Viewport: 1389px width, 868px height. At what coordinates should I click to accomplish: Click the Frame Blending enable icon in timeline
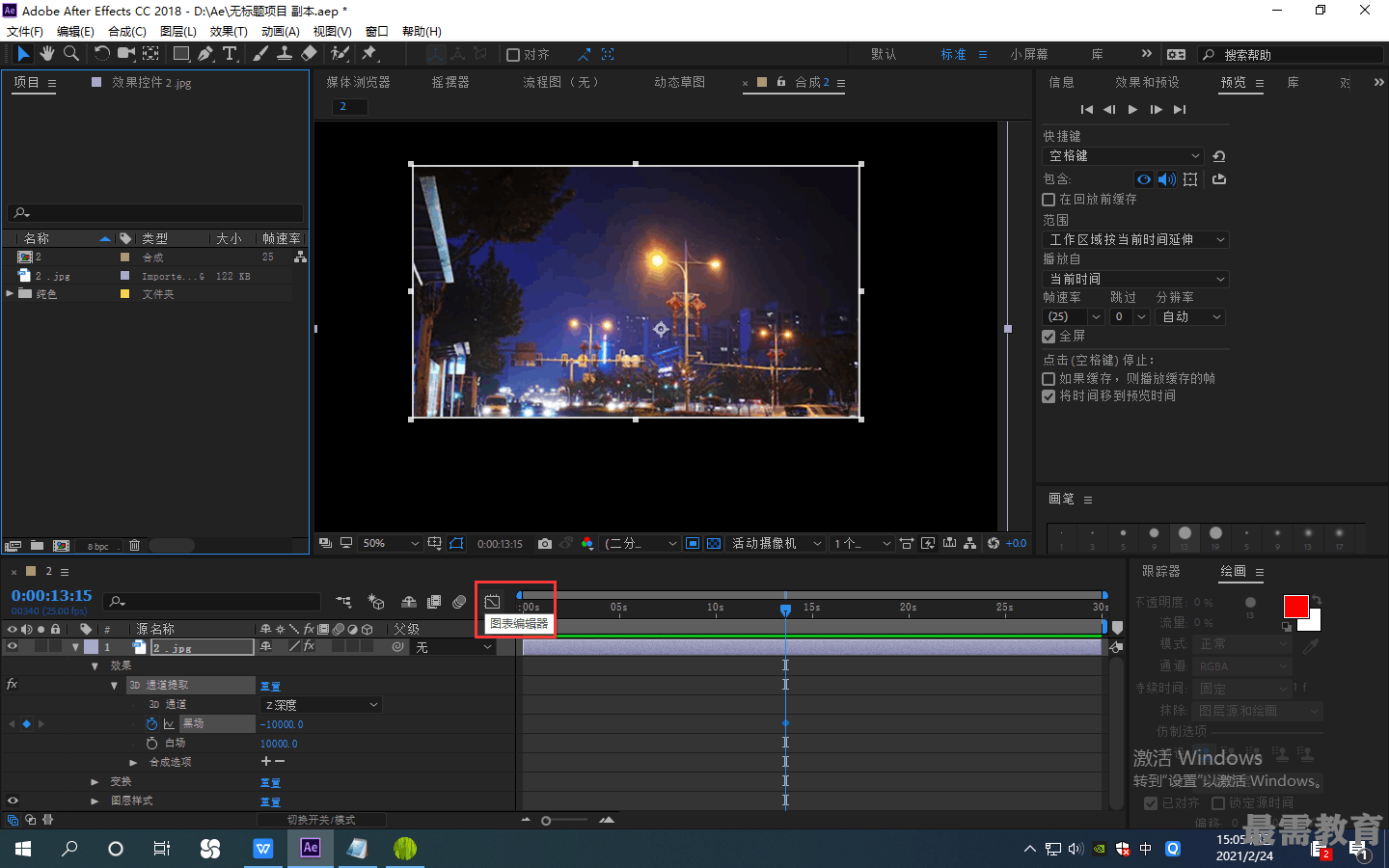(434, 602)
